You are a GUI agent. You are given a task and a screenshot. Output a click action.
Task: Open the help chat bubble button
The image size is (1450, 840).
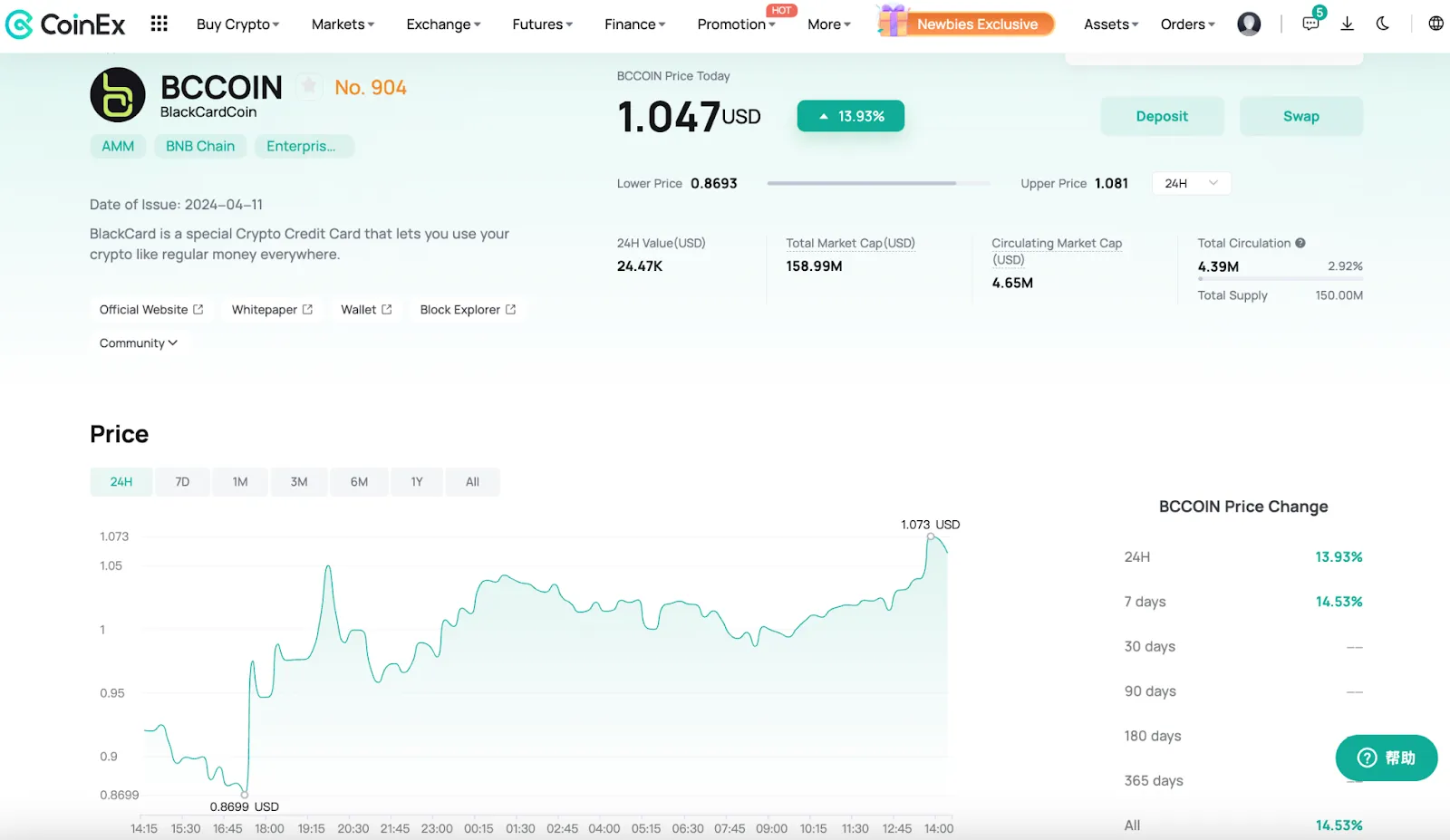(x=1387, y=758)
